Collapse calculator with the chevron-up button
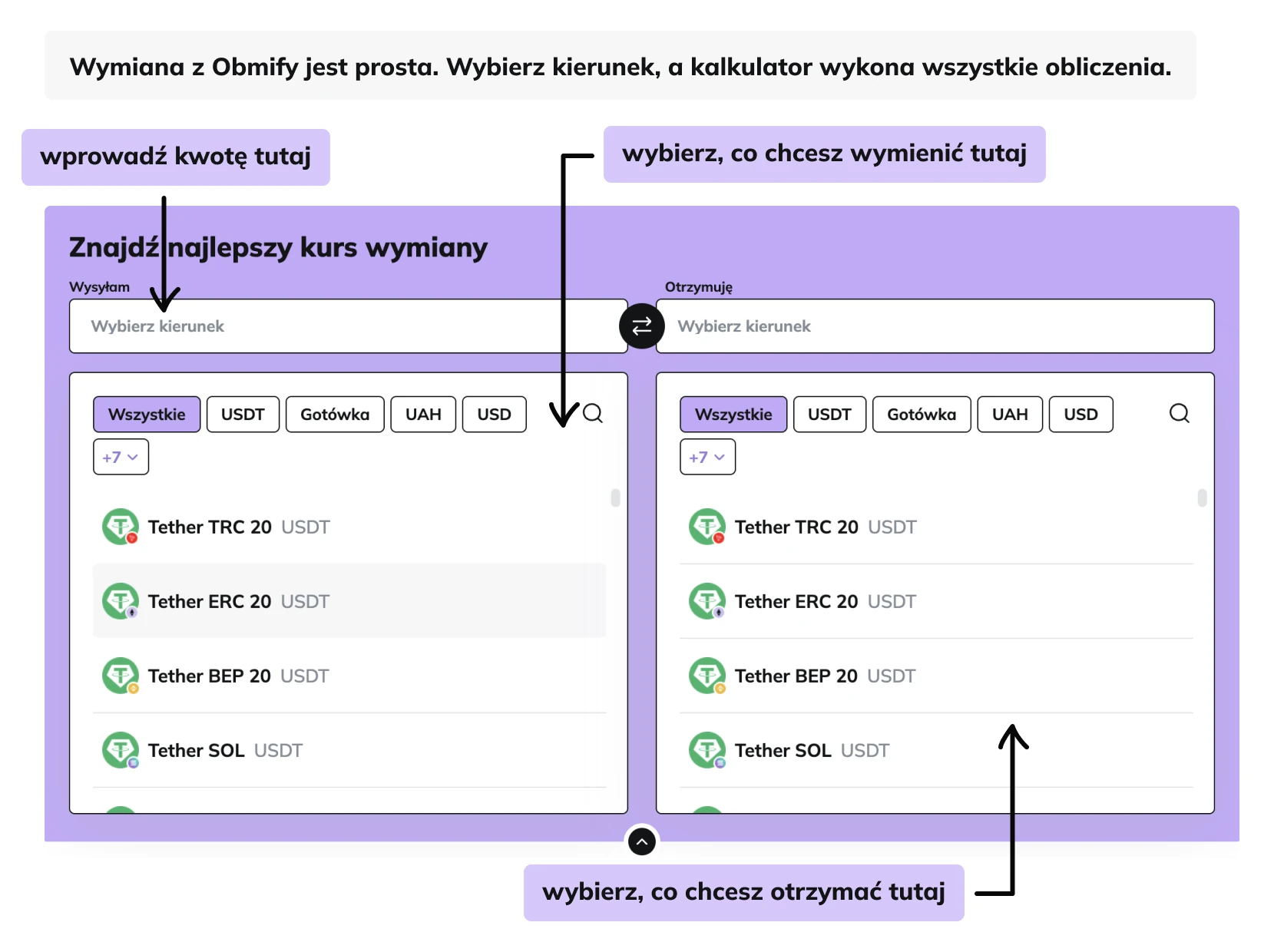Screen dimensions: 1284x952 pyautogui.click(x=641, y=842)
